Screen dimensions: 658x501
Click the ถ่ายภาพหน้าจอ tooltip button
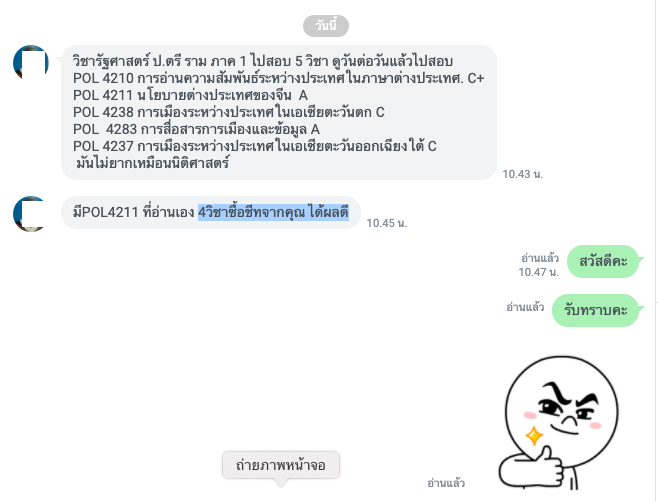[281, 465]
